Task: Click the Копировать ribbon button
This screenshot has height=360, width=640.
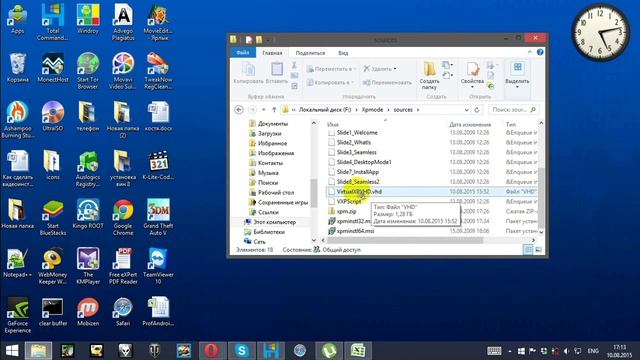Action: click(x=248, y=73)
